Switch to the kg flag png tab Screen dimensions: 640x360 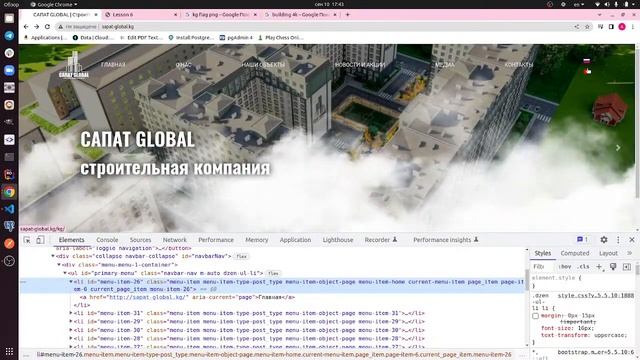(221, 14)
